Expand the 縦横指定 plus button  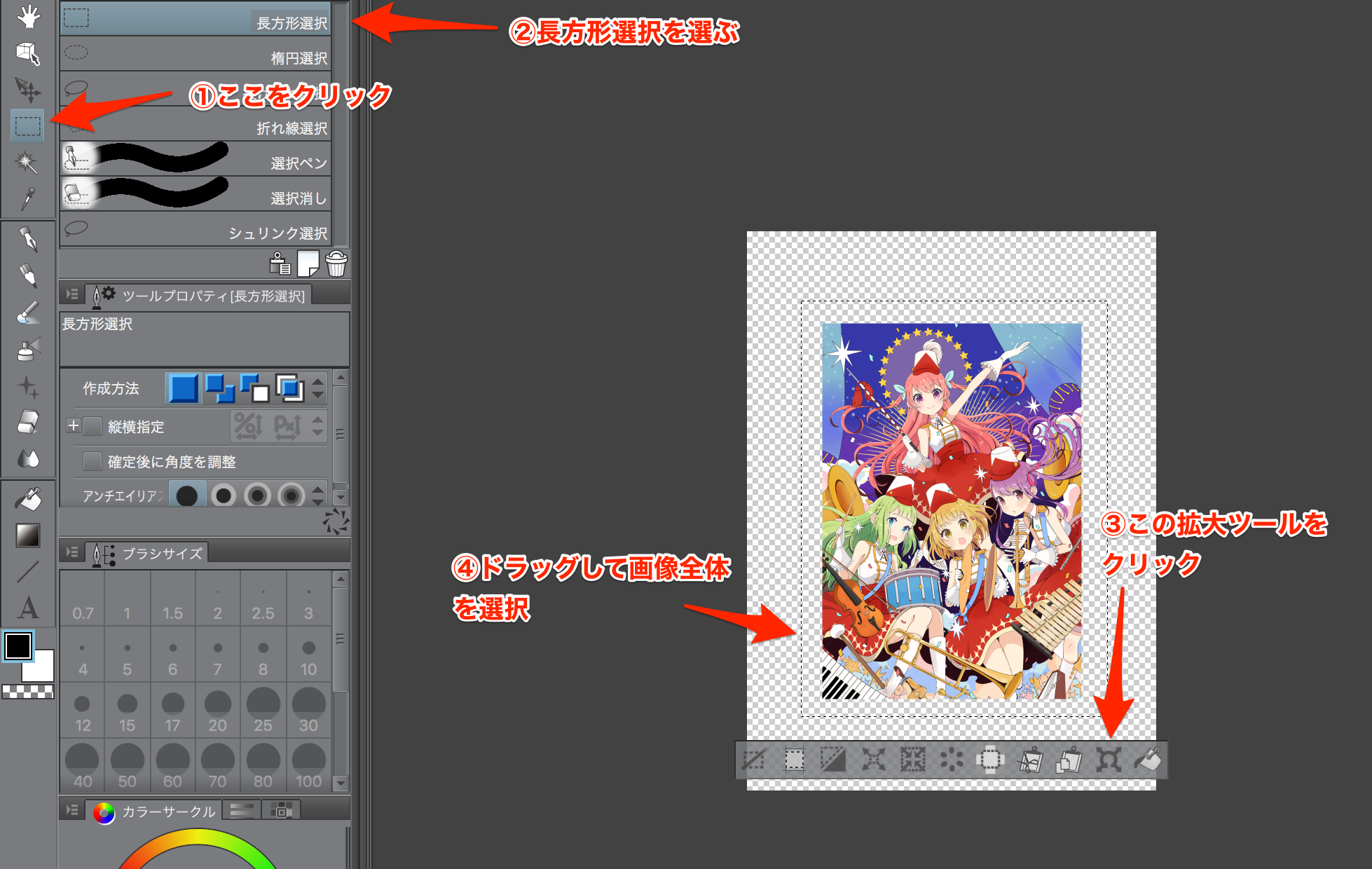(x=73, y=425)
